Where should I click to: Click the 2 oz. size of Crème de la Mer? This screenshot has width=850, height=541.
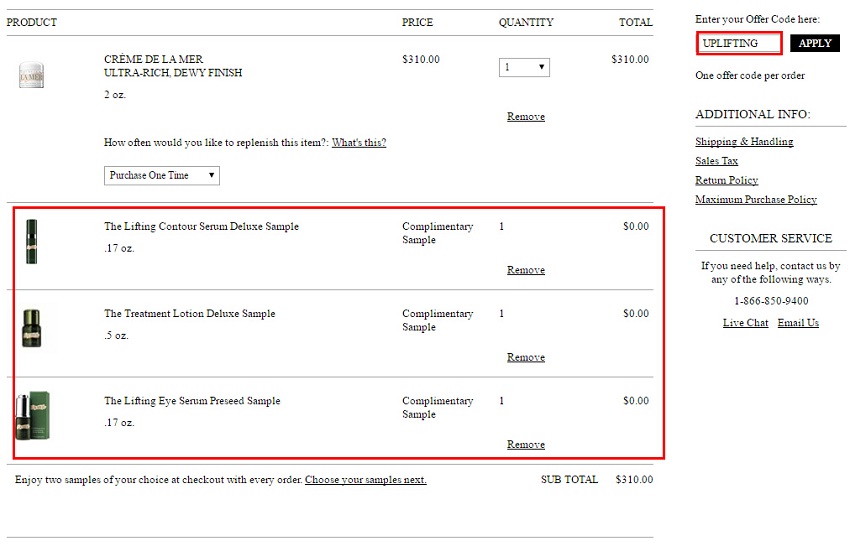tap(115, 94)
